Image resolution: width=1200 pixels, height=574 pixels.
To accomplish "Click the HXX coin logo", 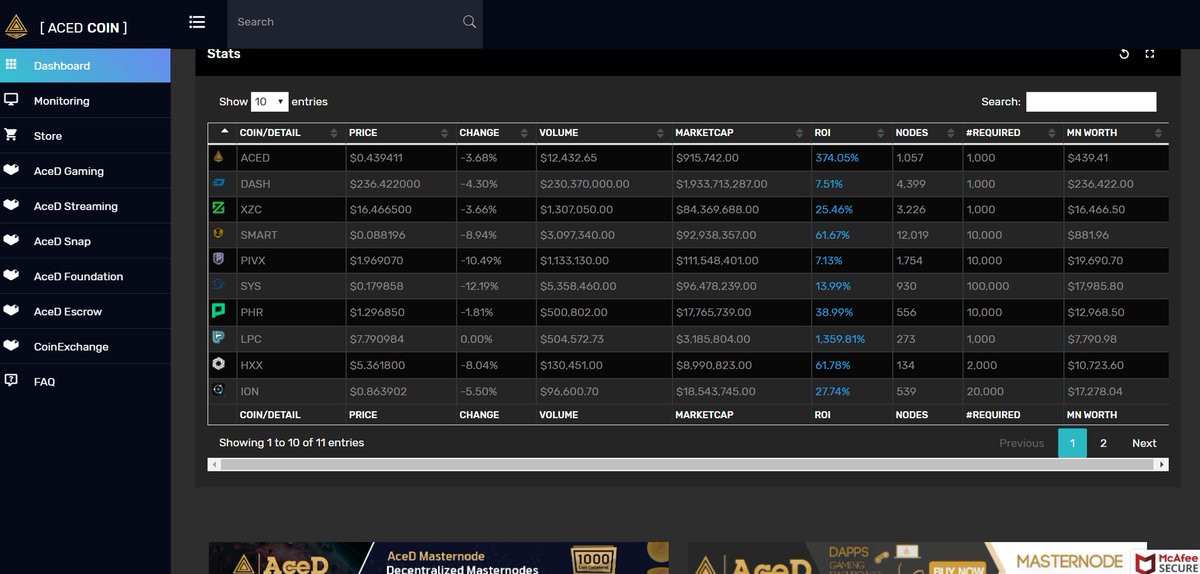I will point(219,364).
